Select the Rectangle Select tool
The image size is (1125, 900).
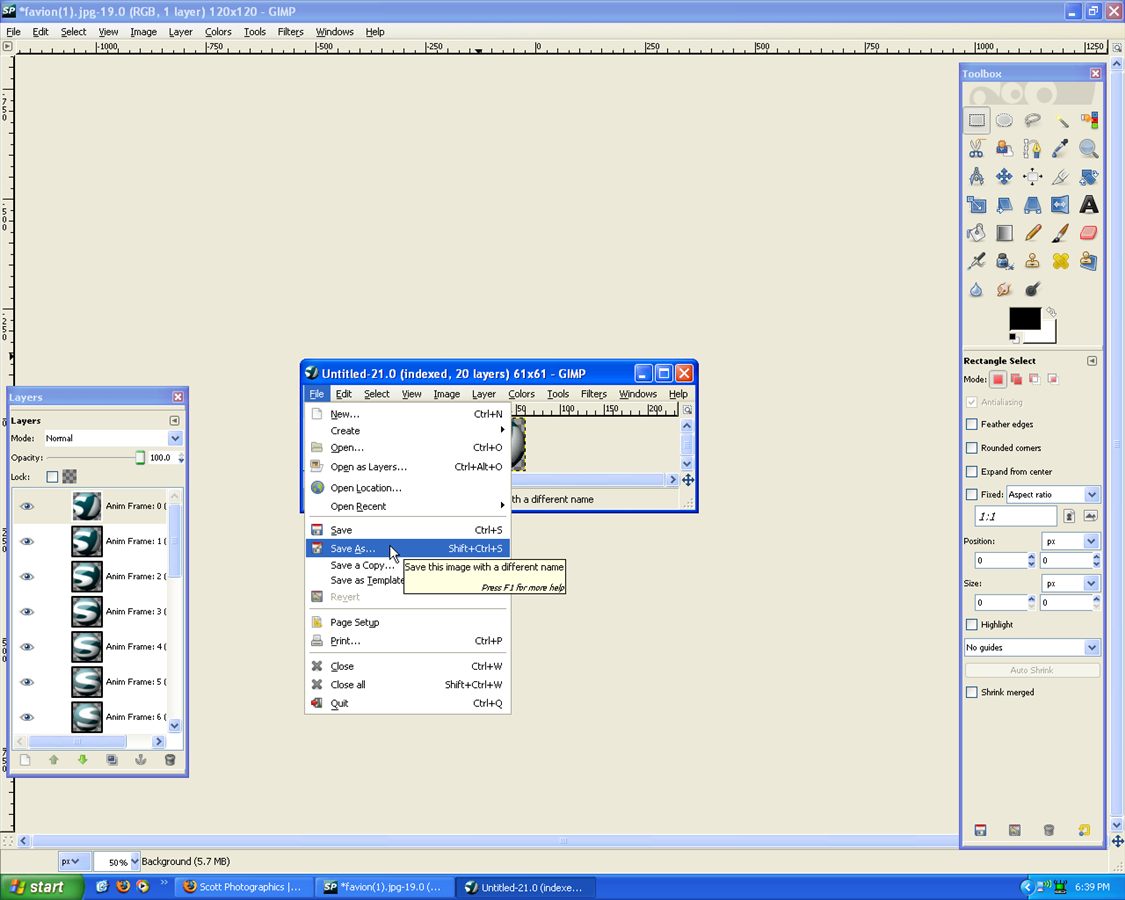coord(976,121)
